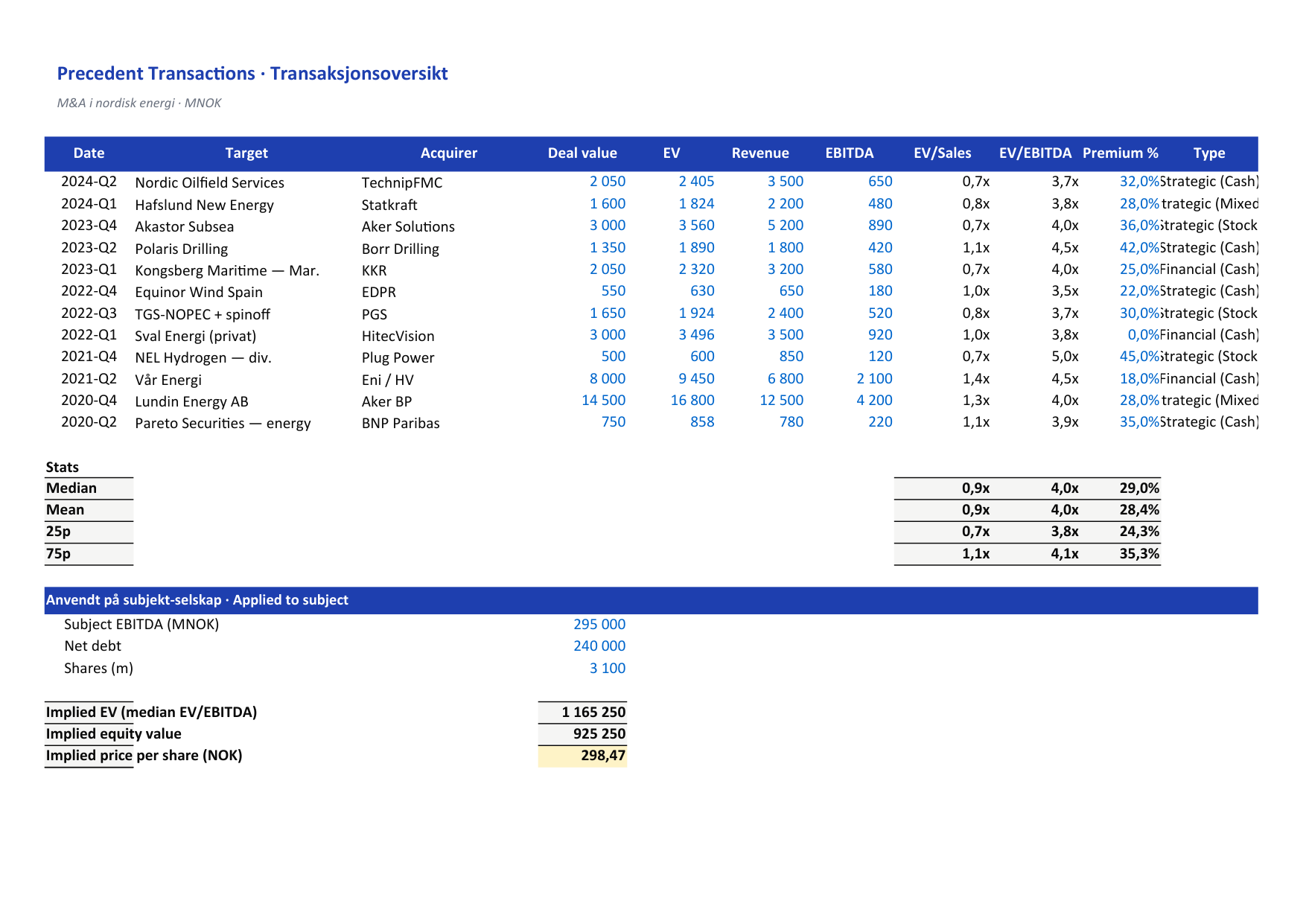Click EV value 2 405
The image size is (1306, 924).
[x=696, y=181]
